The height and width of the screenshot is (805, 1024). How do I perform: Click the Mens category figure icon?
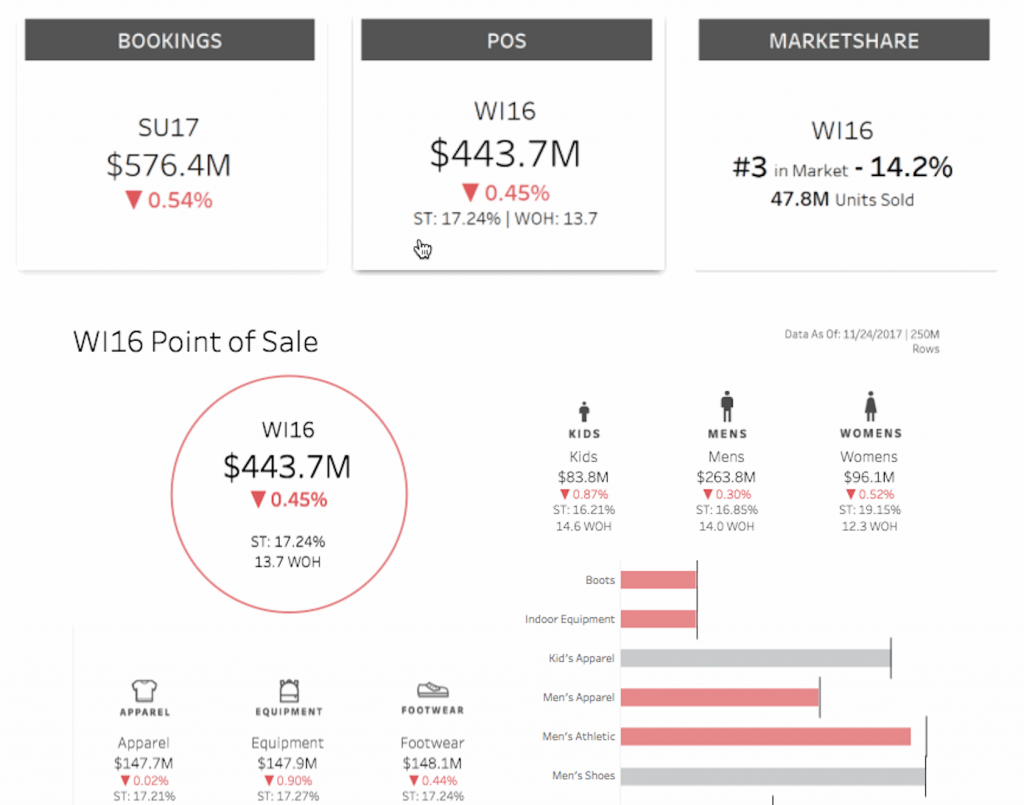tap(727, 406)
